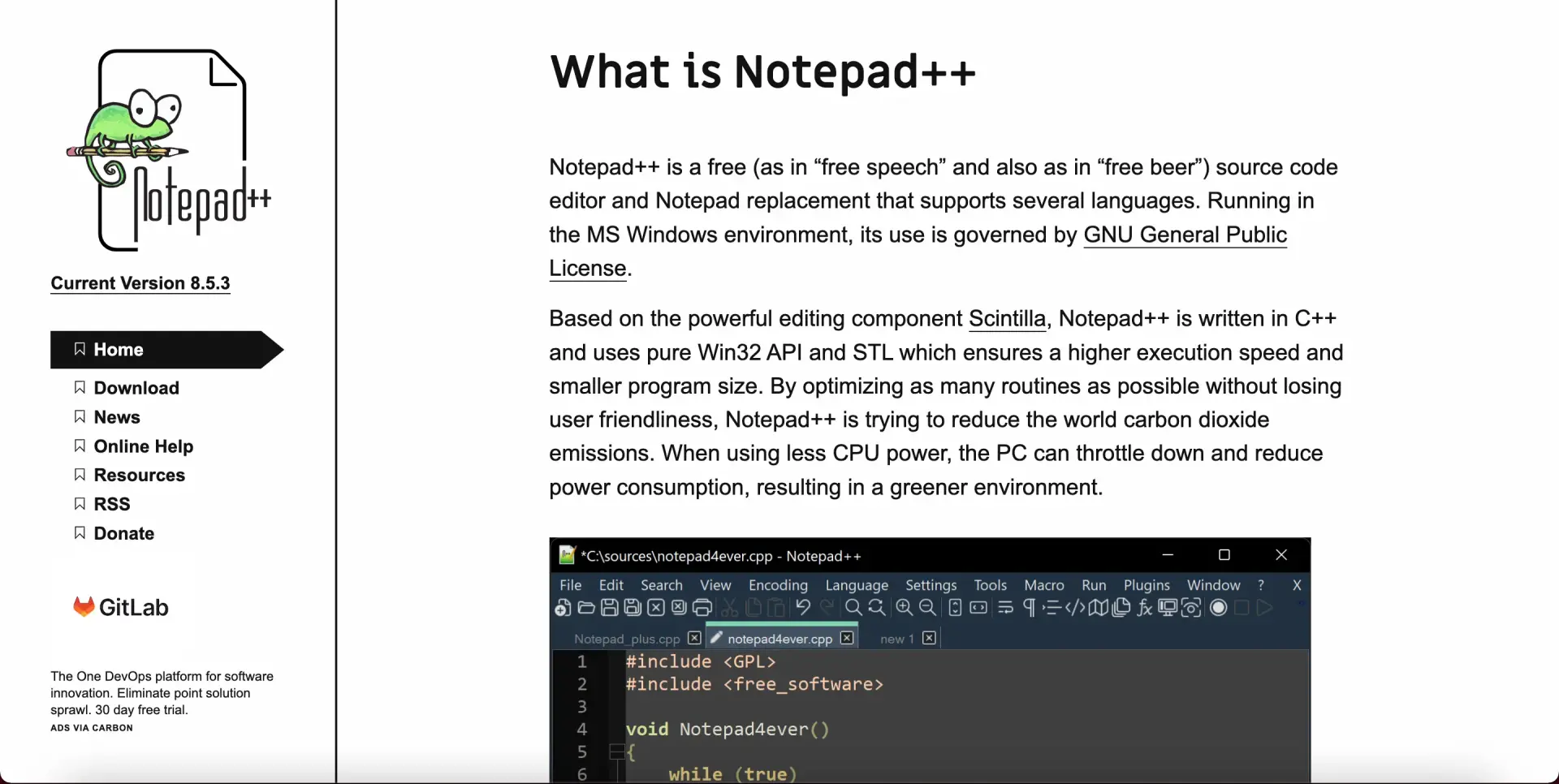1559x784 pixels.
Task: Open the Function List fx icon
Action: click(x=1145, y=608)
